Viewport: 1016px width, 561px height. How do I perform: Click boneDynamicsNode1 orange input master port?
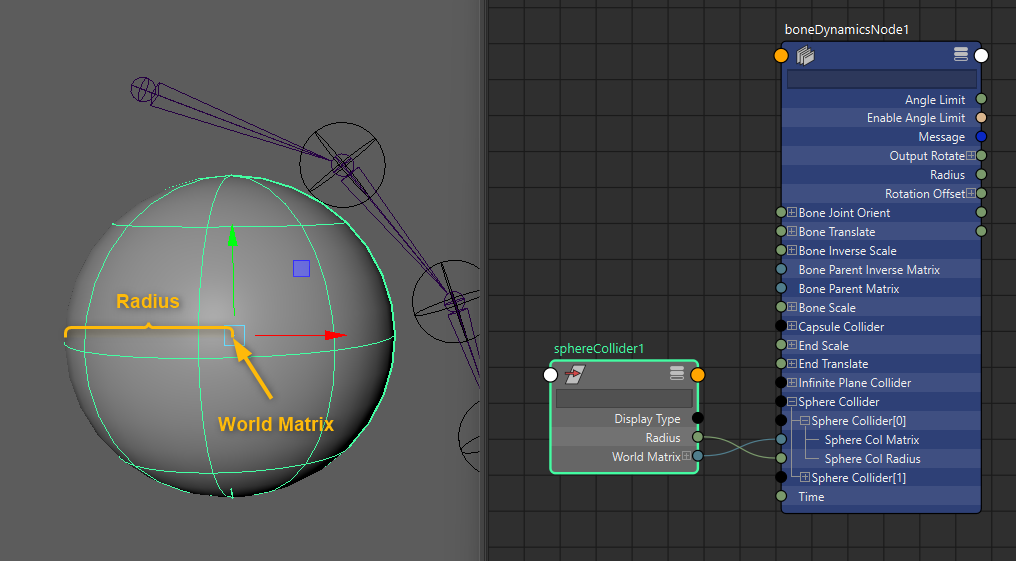(781, 56)
